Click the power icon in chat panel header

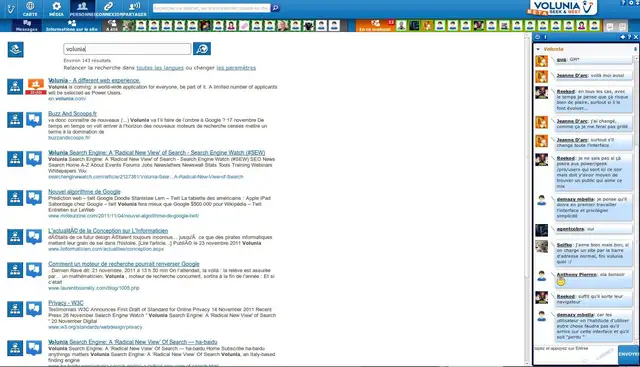pos(538,37)
